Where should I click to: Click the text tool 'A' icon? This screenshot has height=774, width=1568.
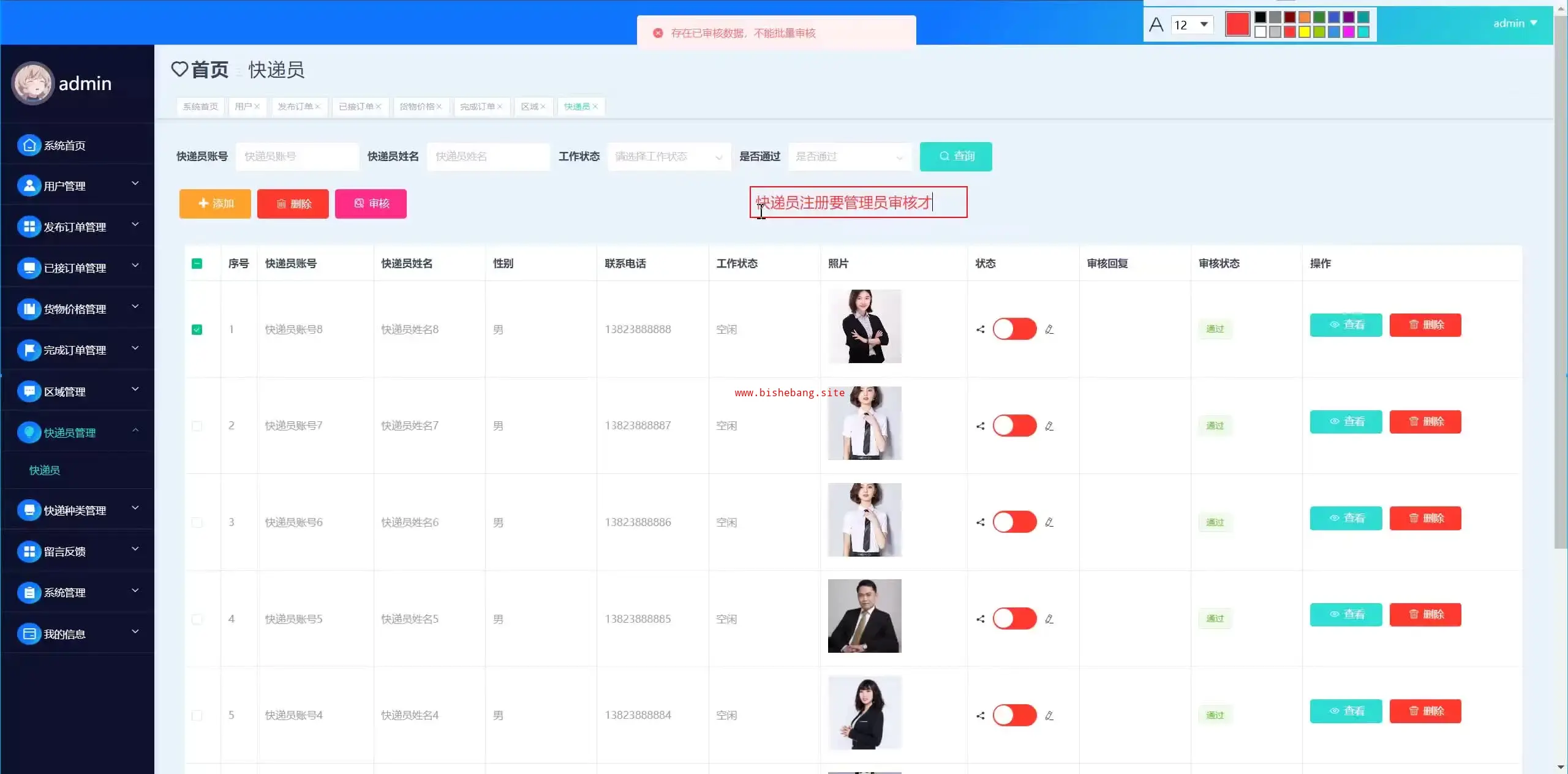pos(1156,25)
